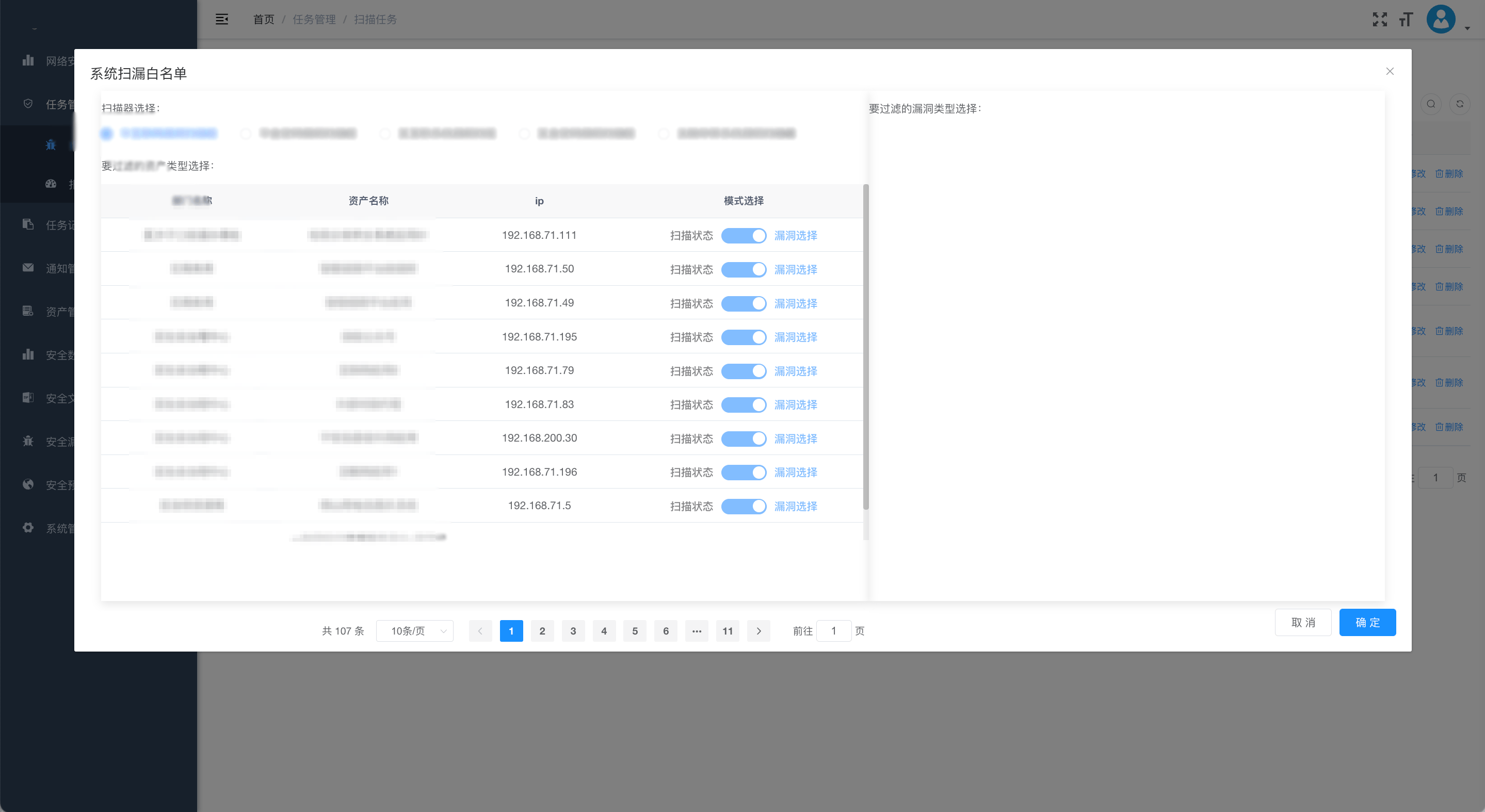
Task: Toggle scan status switch for 192.168.71.195
Action: 743,337
